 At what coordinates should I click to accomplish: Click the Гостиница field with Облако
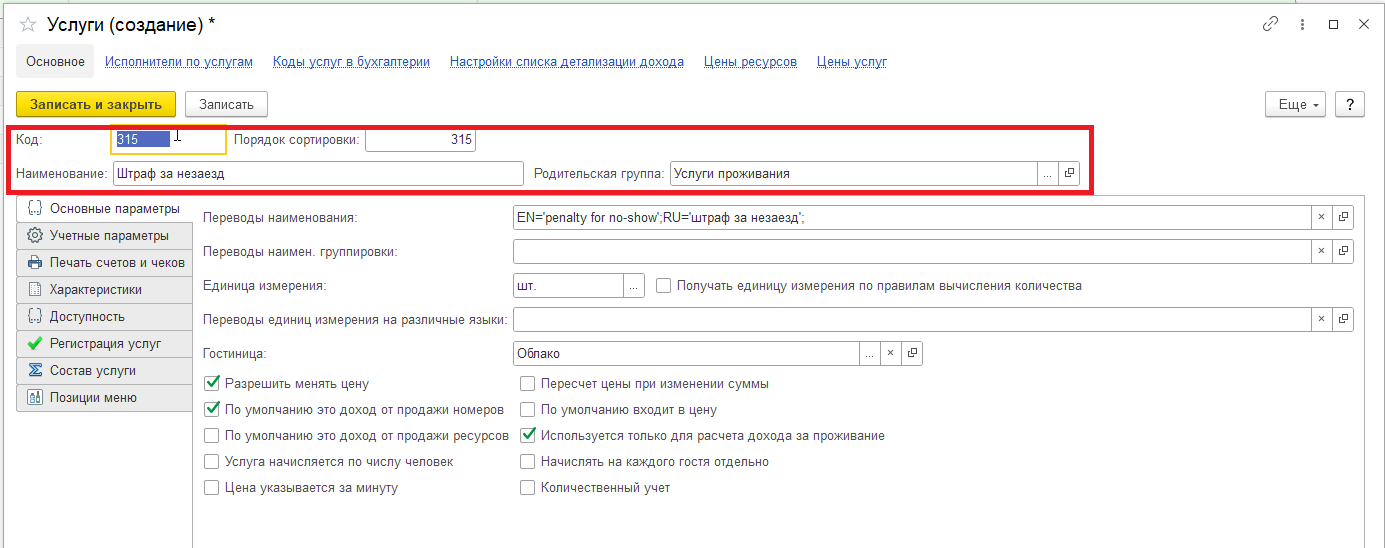pos(686,353)
